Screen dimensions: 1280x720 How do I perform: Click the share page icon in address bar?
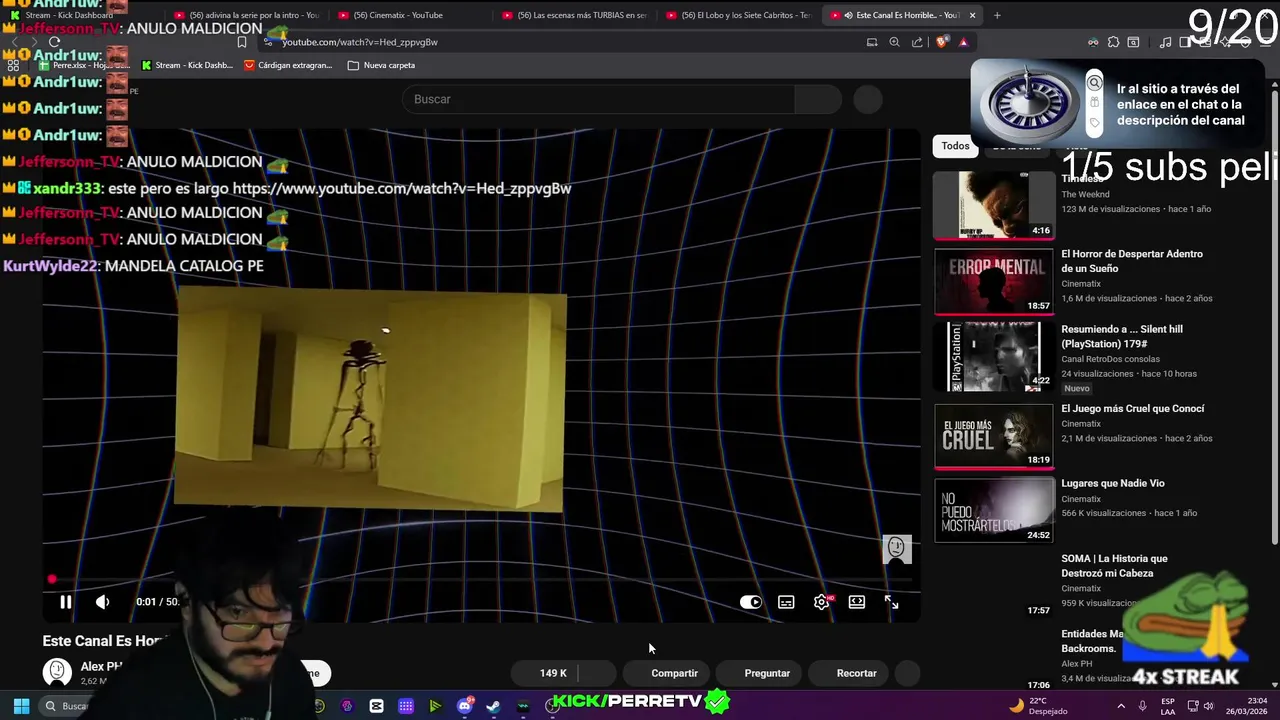click(x=917, y=42)
